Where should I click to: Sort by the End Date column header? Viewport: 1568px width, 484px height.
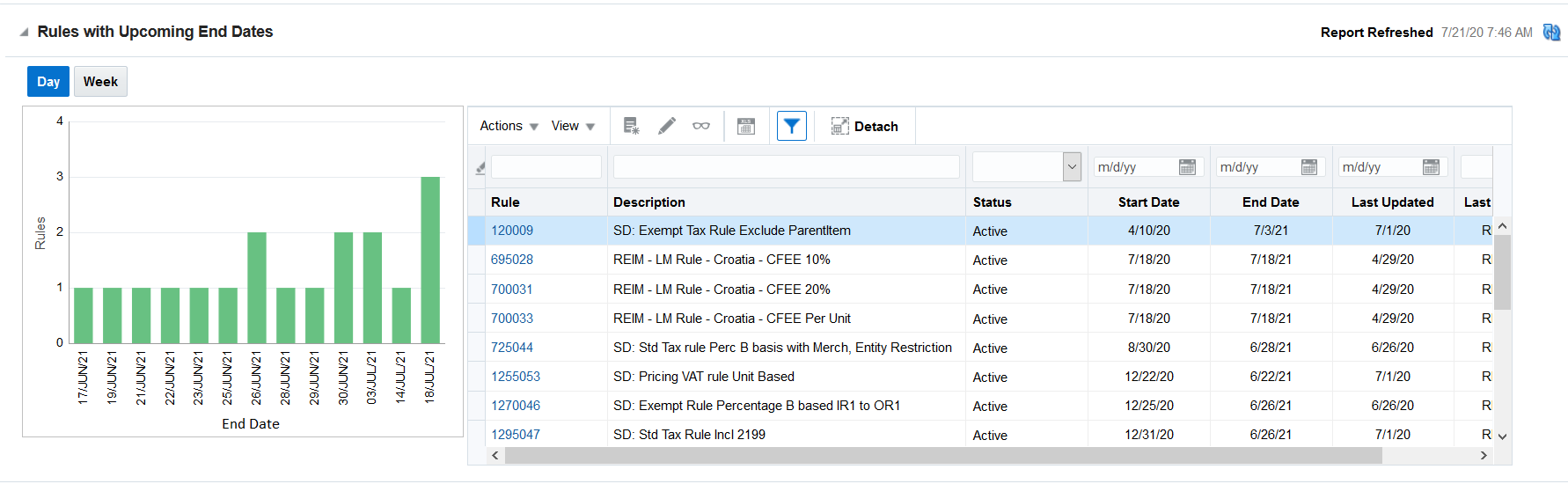(x=1271, y=202)
